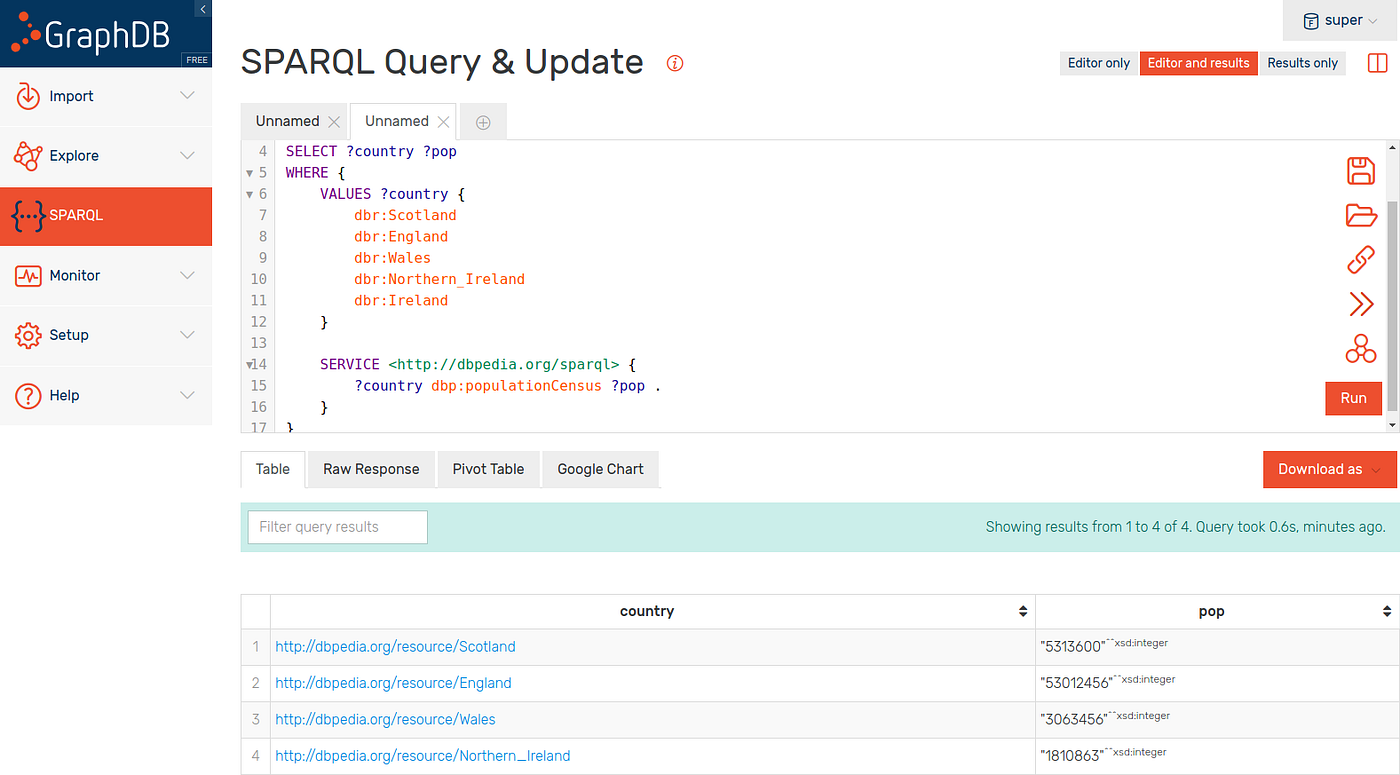This screenshot has width=1400, height=775.
Task: Open saved queries folder icon
Action: (1361, 215)
